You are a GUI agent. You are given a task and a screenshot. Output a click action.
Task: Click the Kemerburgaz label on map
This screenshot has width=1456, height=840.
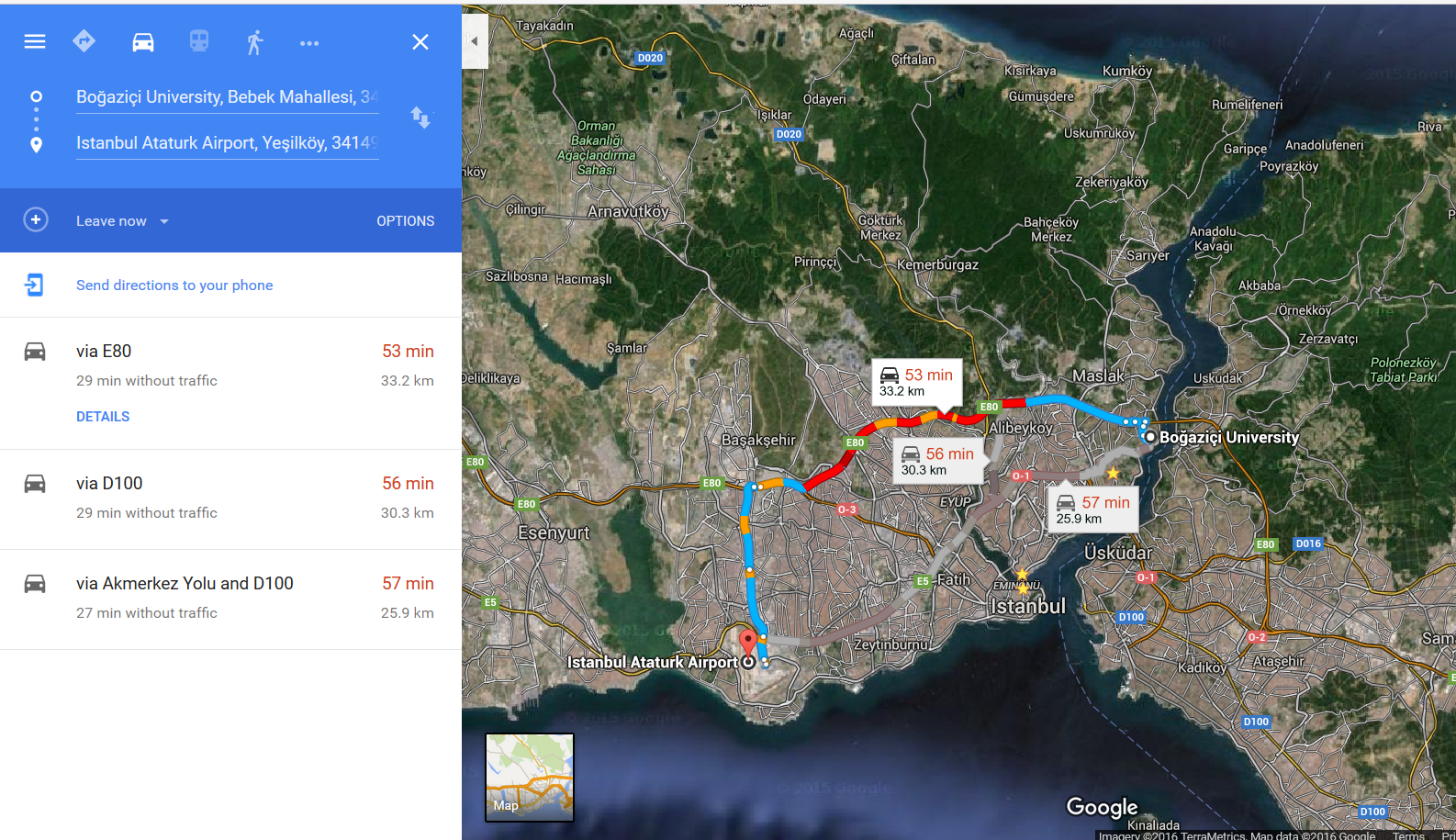point(937,265)
